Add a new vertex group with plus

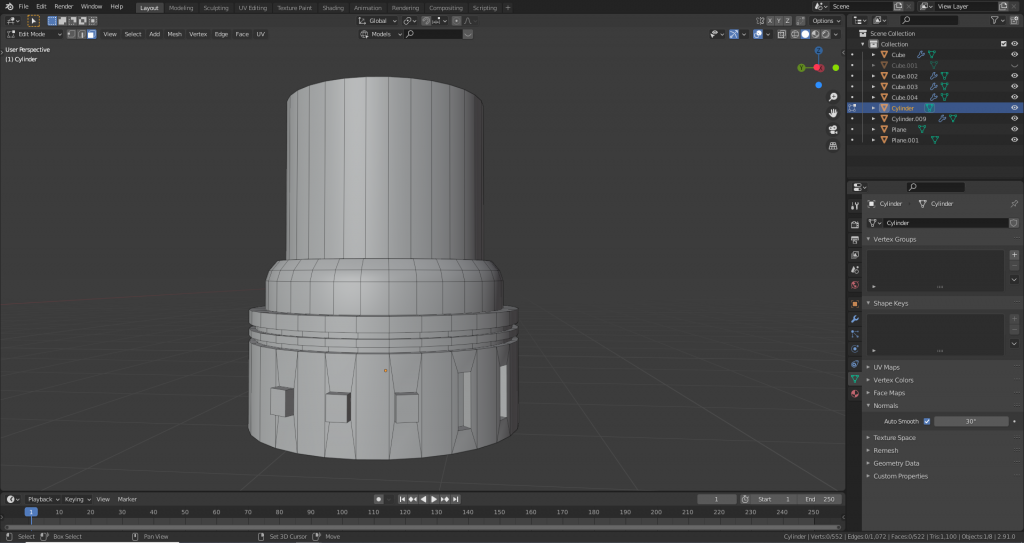pyautogui.click(x=1014, y=255)
